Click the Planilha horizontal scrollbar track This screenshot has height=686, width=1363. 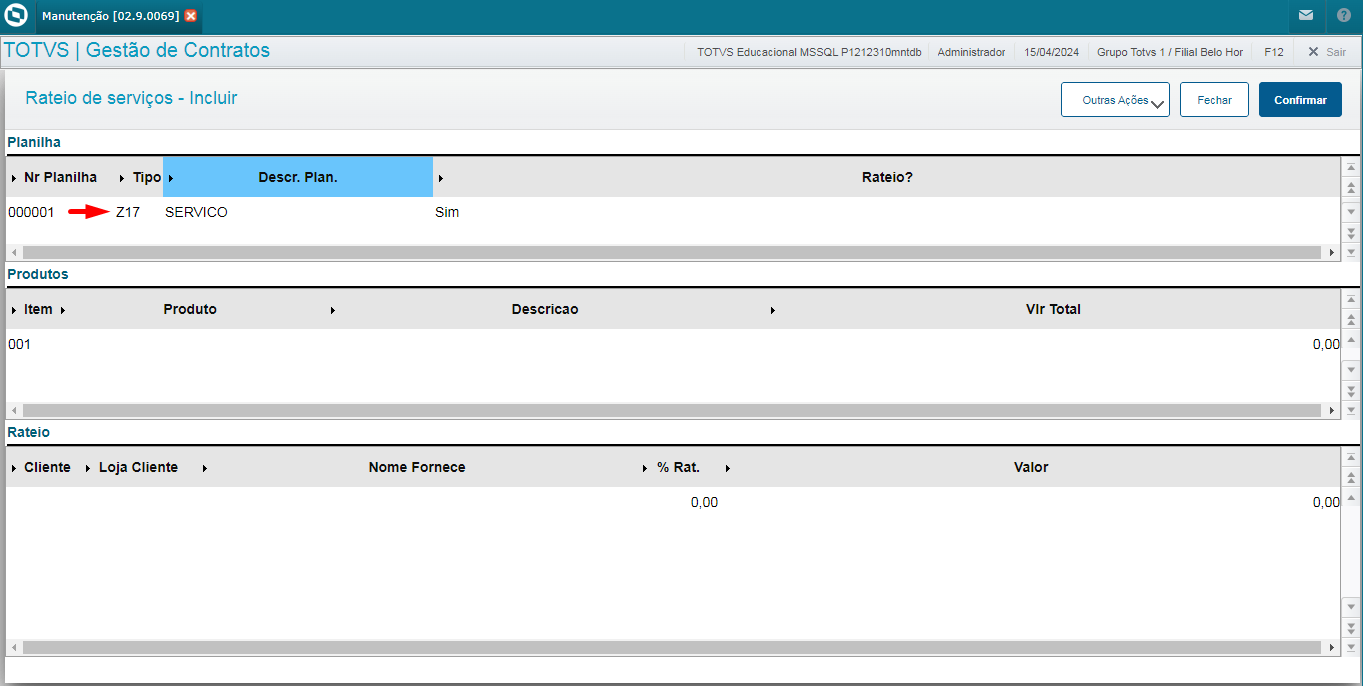(x=671, y=253)
